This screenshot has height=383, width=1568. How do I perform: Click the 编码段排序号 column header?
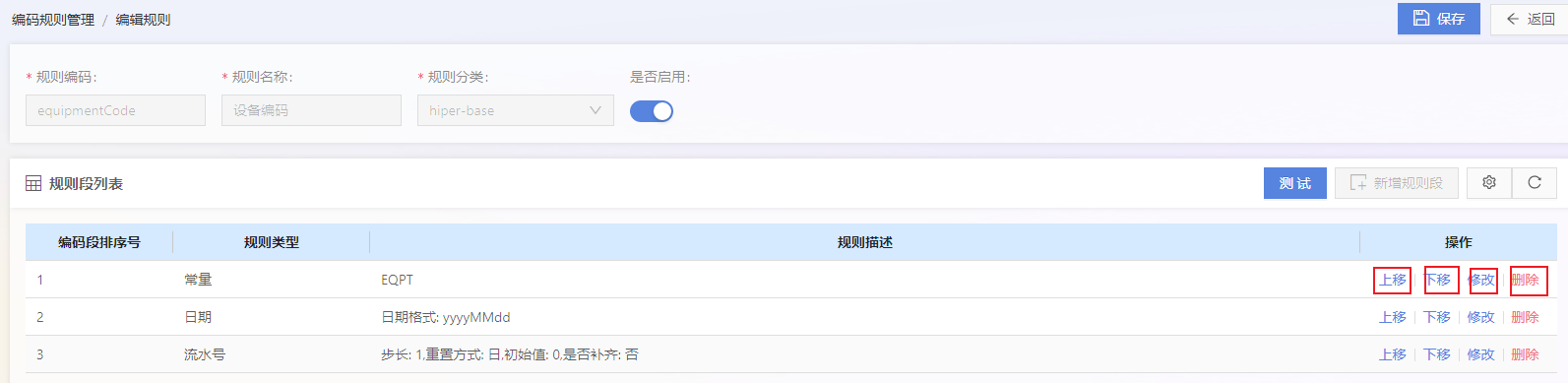coord(98,242)
